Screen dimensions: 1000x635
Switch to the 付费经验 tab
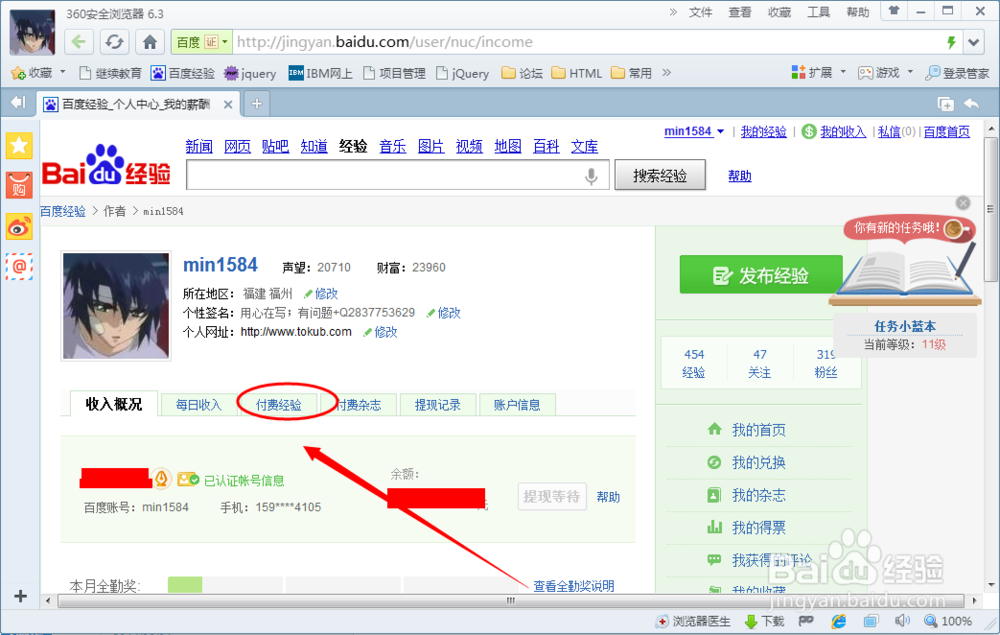point(278,405)
